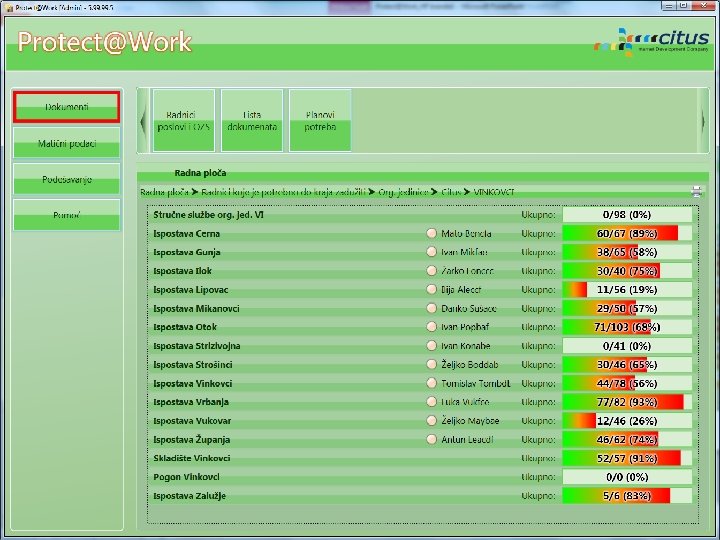Image resolution: width=720 pixels, height=540 pixels.
Task: Open the Radnici poslovi i OZS tile
Action: coord(184,121)
